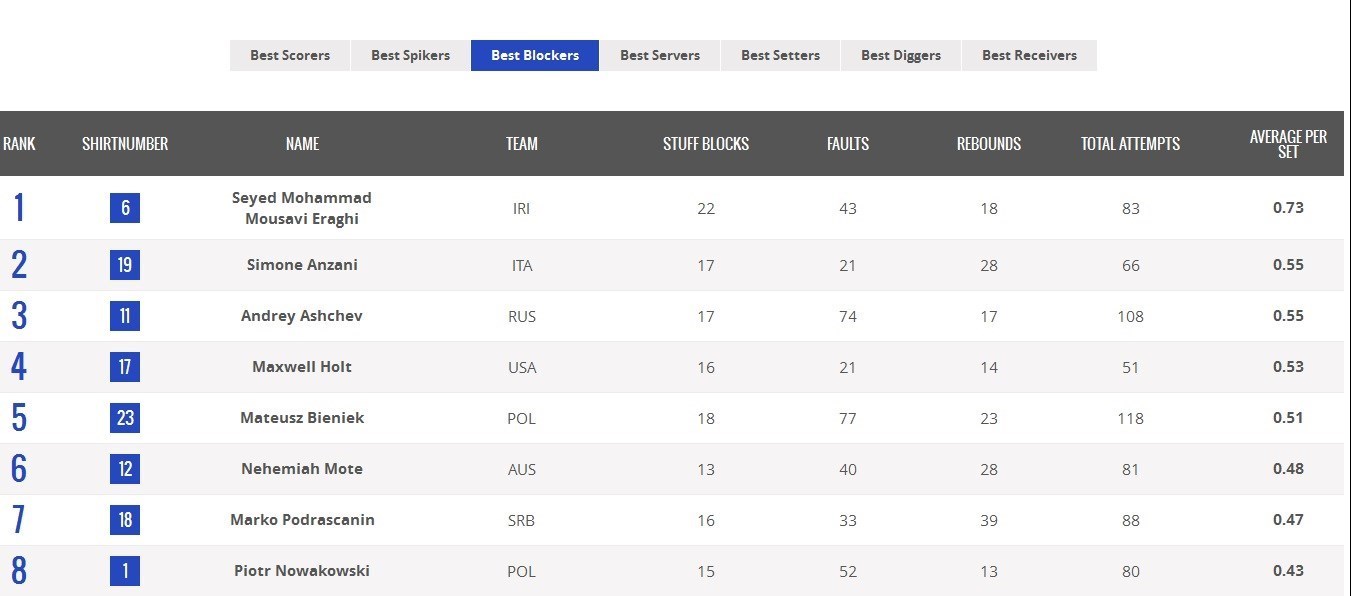The image size is (1351, 596).
Task: Open Simone Anzani player link
Action: [x=302, y=265]
